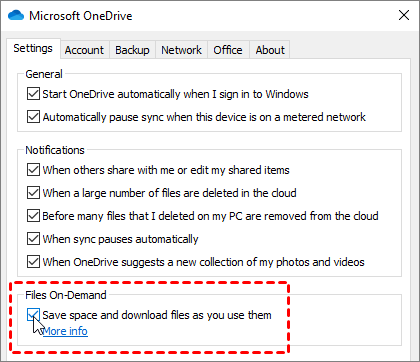Open the More info link
Viewport: 420px width, 362px height.
click(65, 331)
